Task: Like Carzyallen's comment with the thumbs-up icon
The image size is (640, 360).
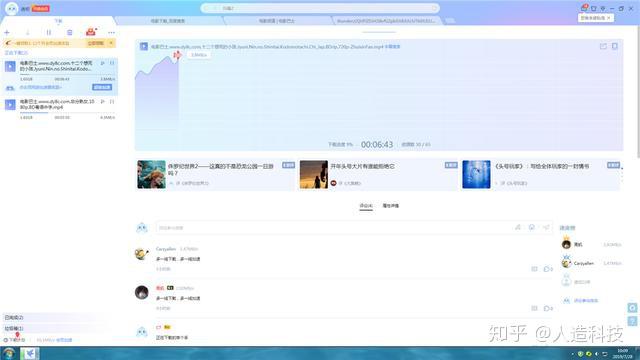Action: pos(547,269)
